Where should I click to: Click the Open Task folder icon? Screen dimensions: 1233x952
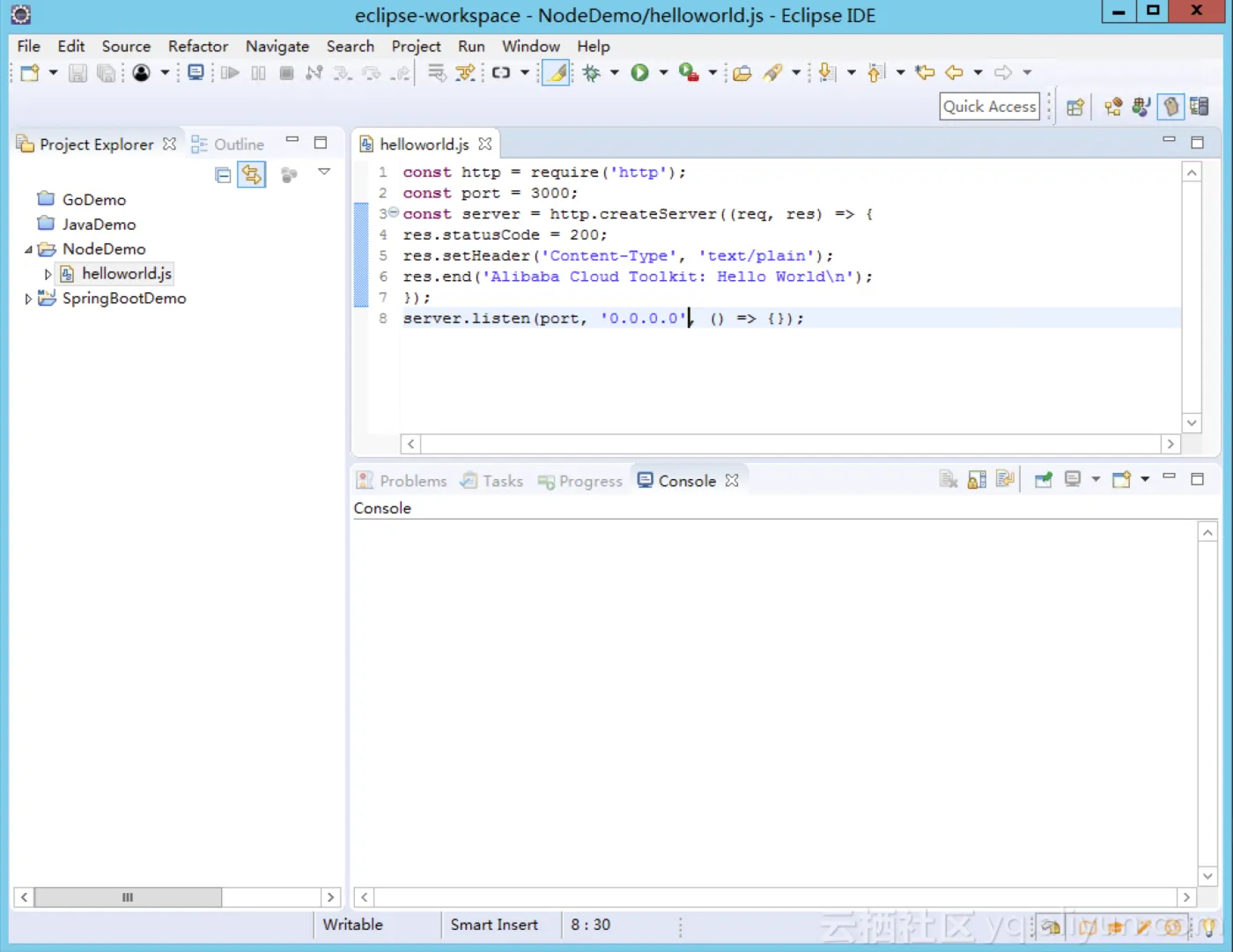[742, 73]
